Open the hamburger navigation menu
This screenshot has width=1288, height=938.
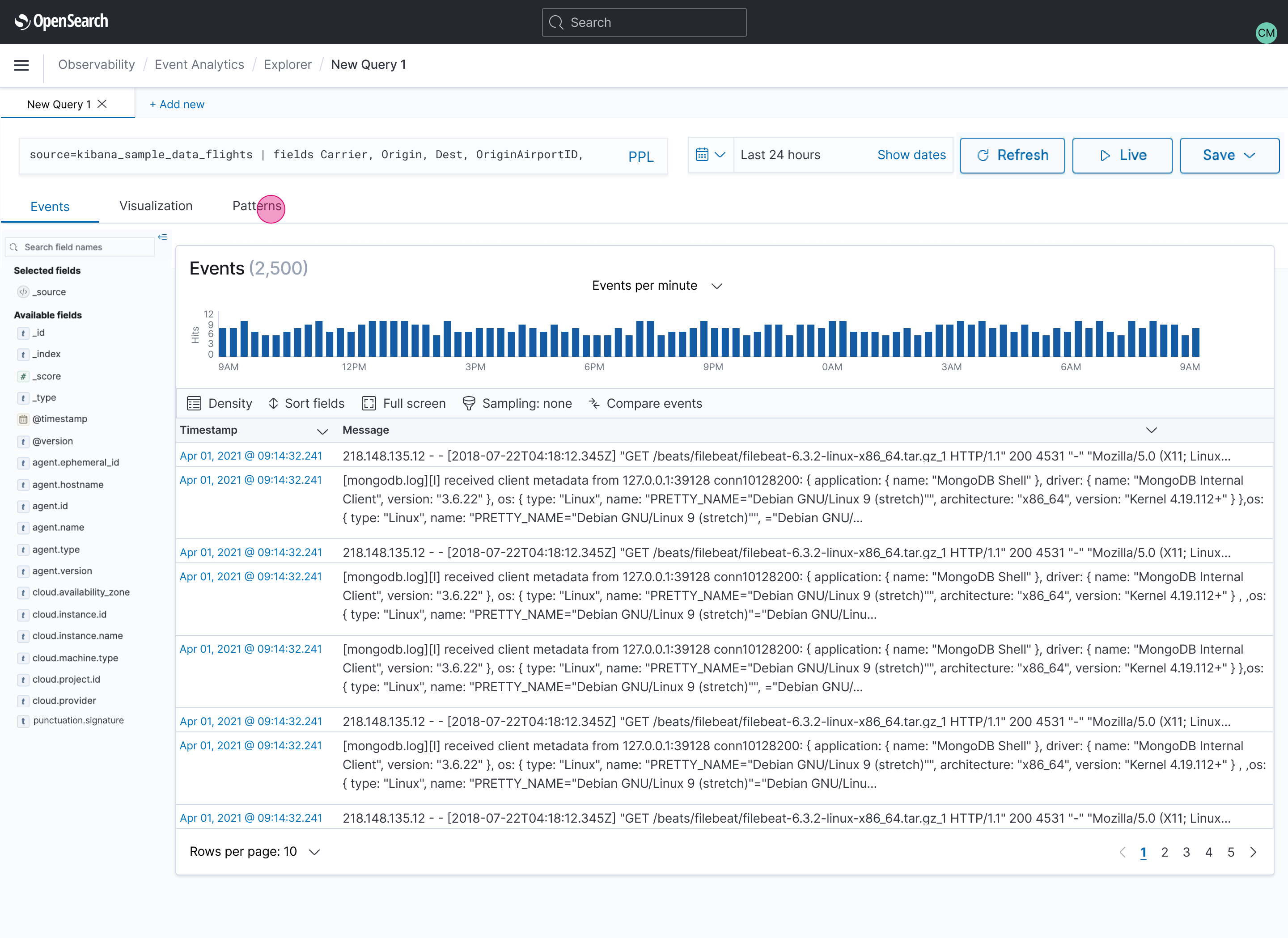pos(21,65)
